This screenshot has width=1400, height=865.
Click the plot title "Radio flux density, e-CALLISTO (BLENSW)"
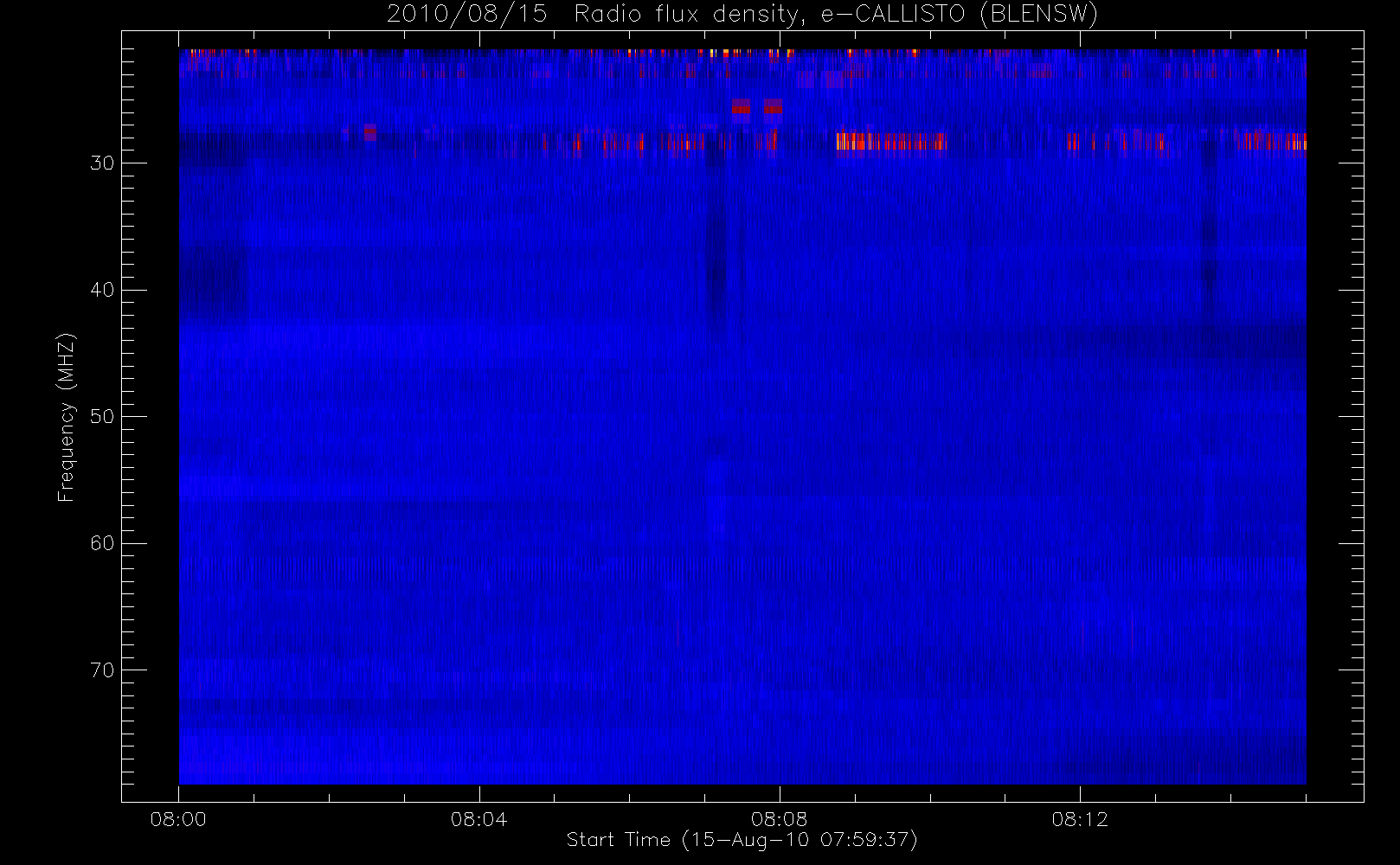[x=836, y=15]
